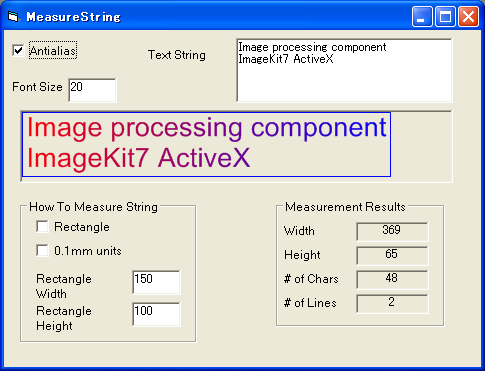This screenshot has height=371, width=485.
Task: Click the # of Lines label
Action: pos(310,303)
